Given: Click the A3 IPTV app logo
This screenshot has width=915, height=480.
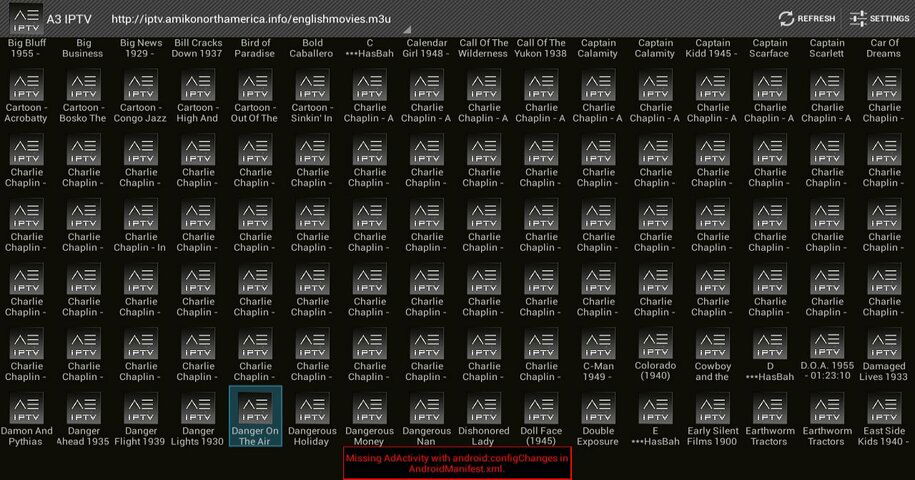Looking at the screenshot, I should (26, 19).
